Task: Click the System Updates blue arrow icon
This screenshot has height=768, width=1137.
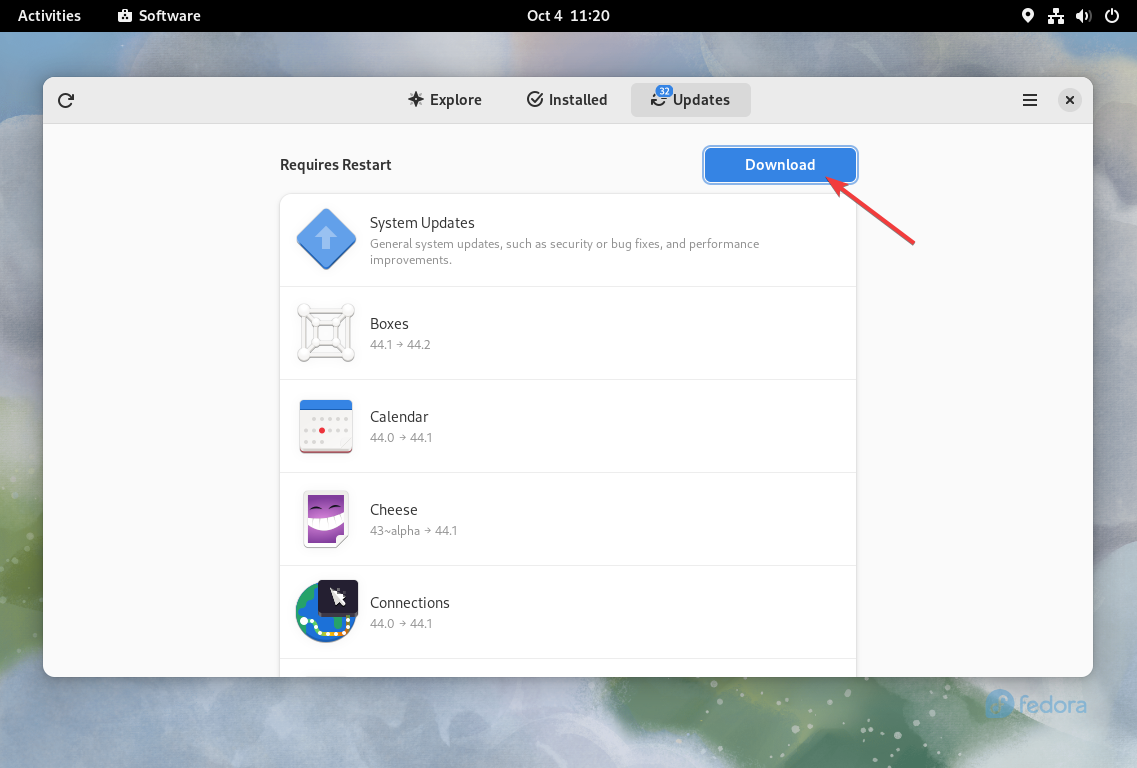Action: (x=326, y=239)
